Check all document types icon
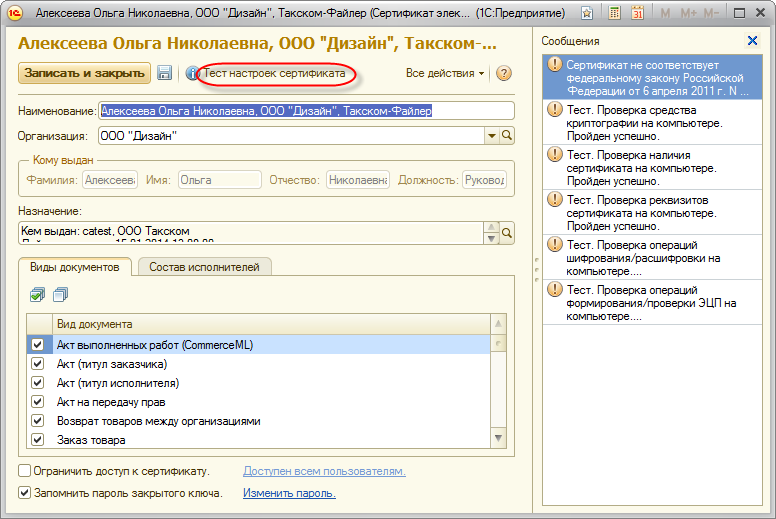Image resolution: width=776 pixels, height=519 pixels. (37, 295)
